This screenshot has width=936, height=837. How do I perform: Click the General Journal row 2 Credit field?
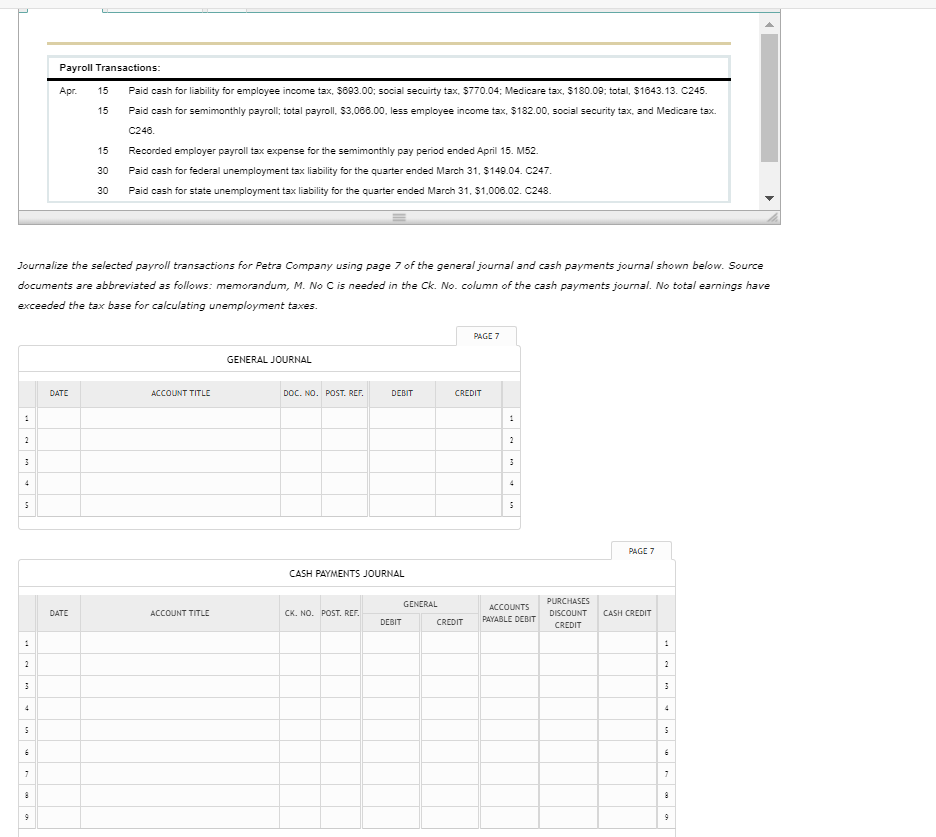(x=468, y=440)
